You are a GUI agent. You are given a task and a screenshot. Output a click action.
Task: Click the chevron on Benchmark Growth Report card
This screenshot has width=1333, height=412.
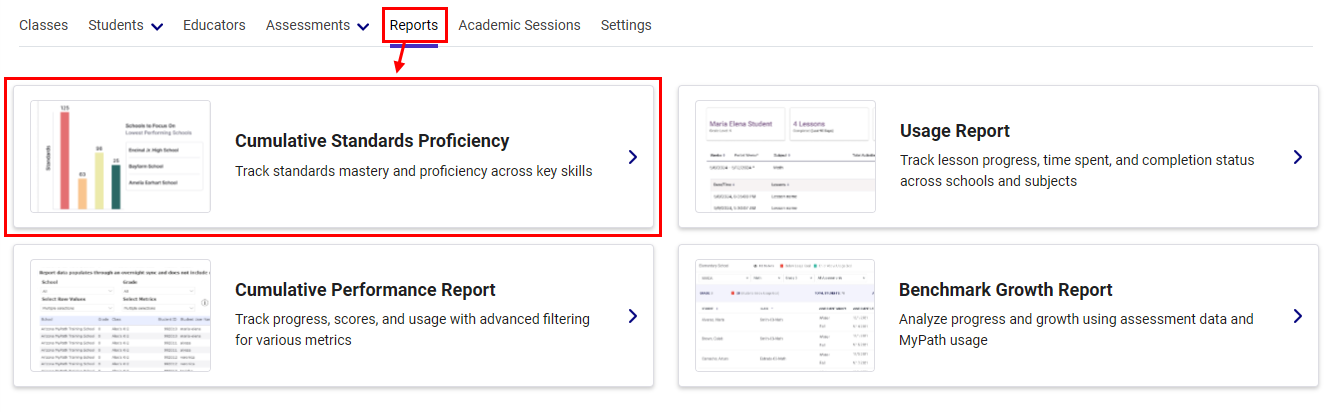click(x=1297, y=316)
